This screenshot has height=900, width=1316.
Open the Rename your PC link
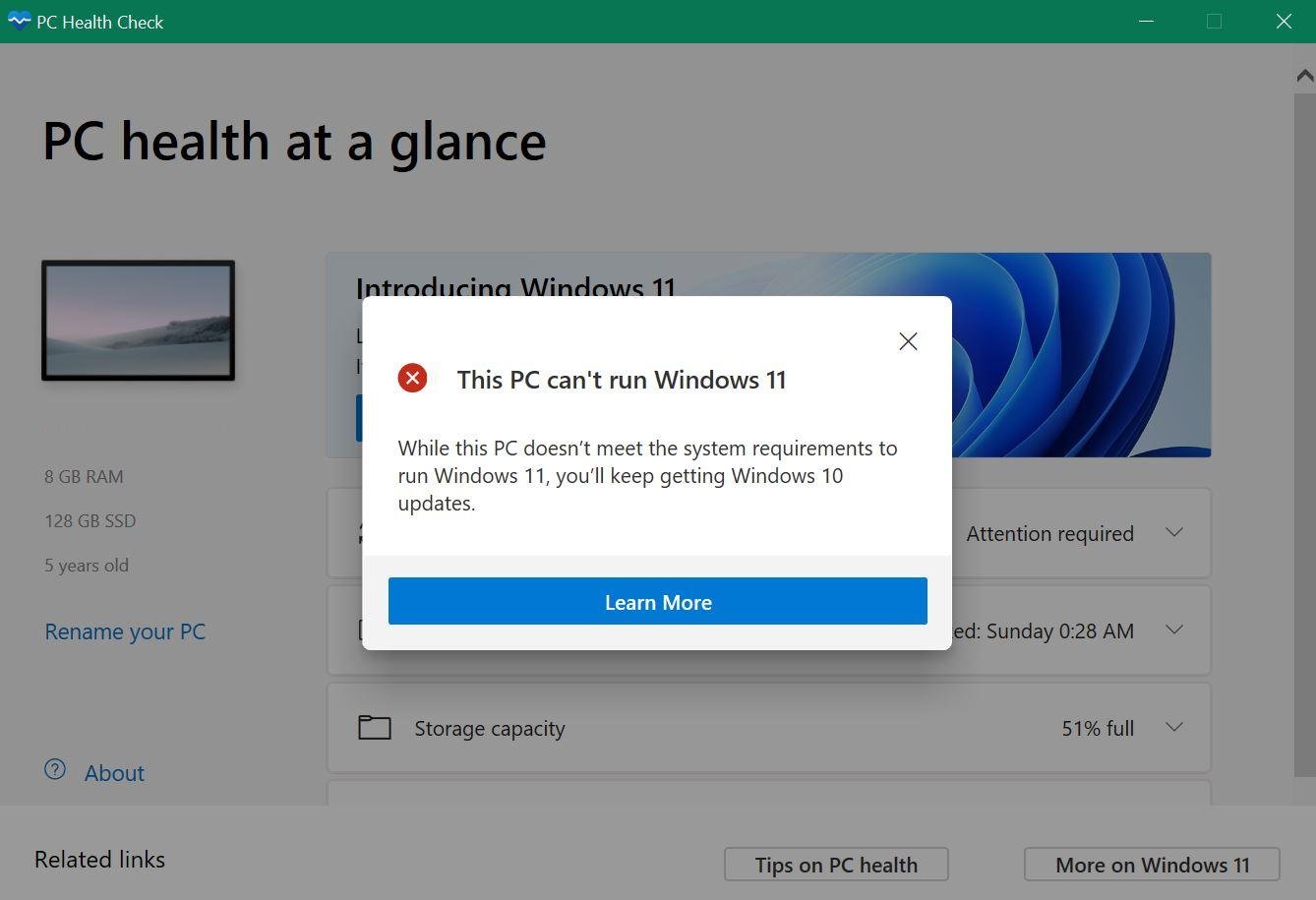pyautogui.click(x=125, y=631)
